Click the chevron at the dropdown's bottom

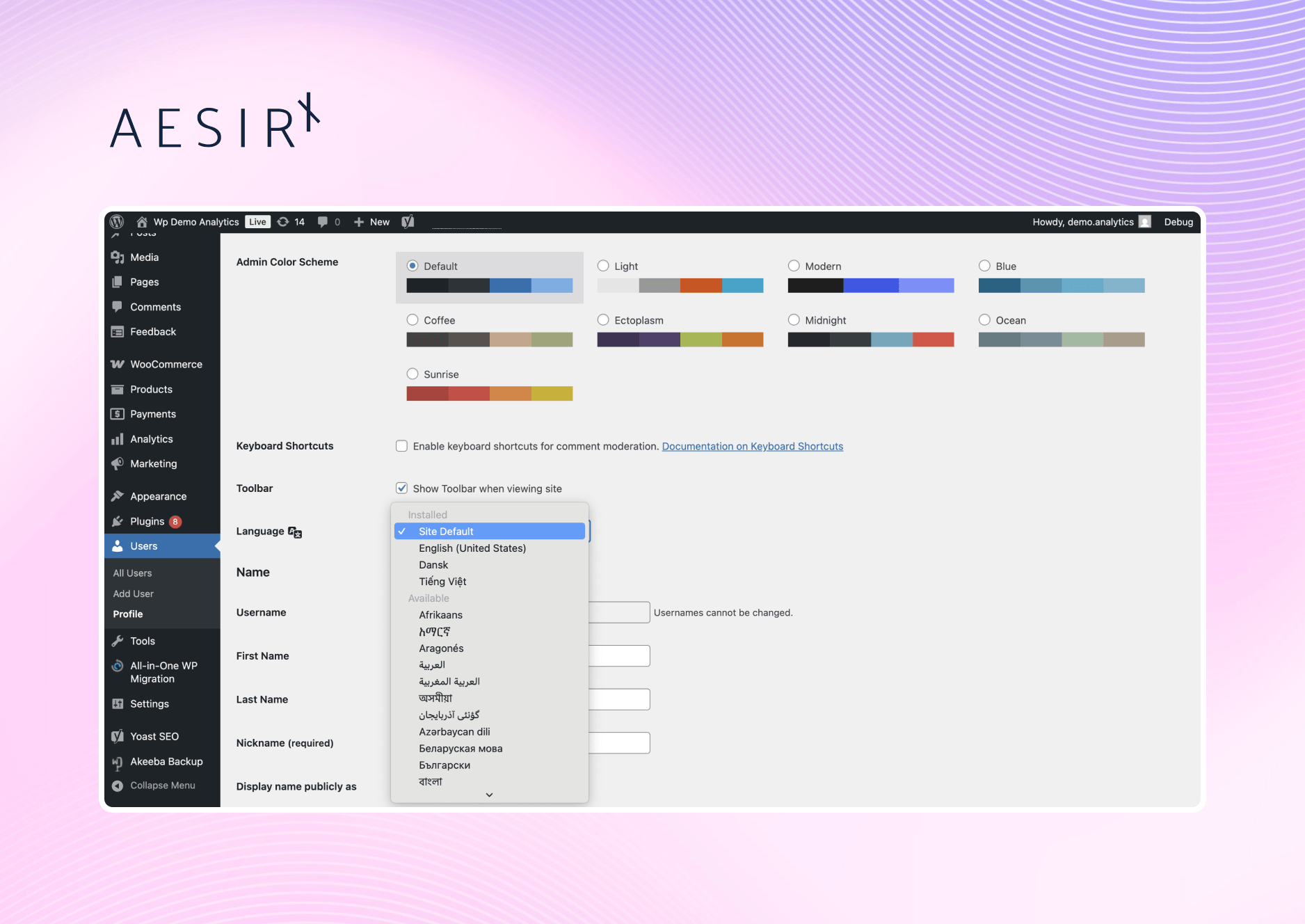[x=489, y=795]
